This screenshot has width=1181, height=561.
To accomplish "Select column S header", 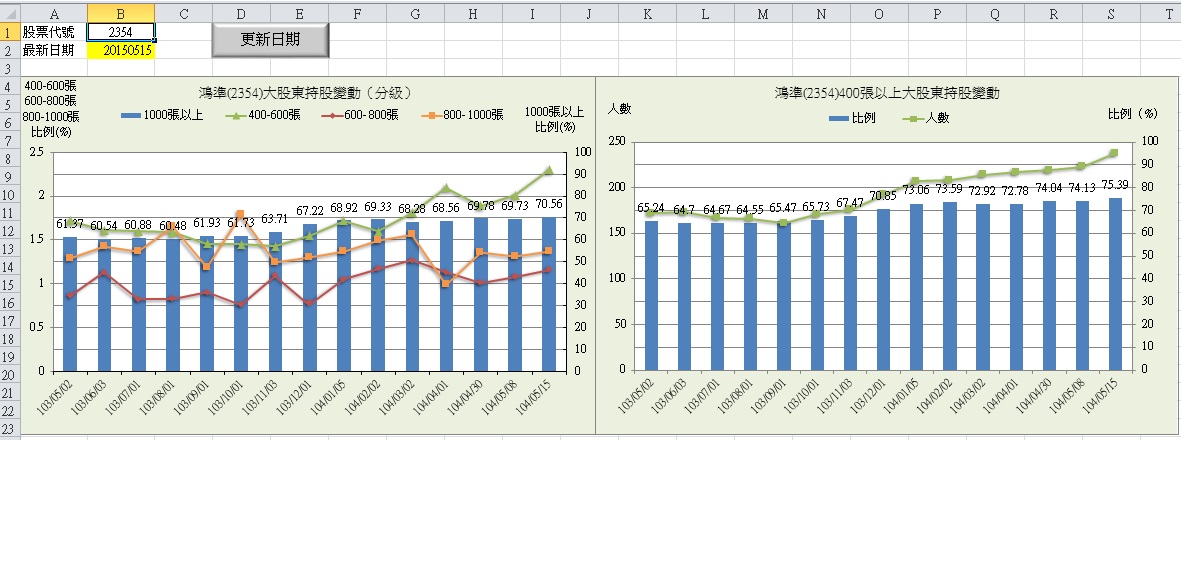I will tap(1111, 14).
